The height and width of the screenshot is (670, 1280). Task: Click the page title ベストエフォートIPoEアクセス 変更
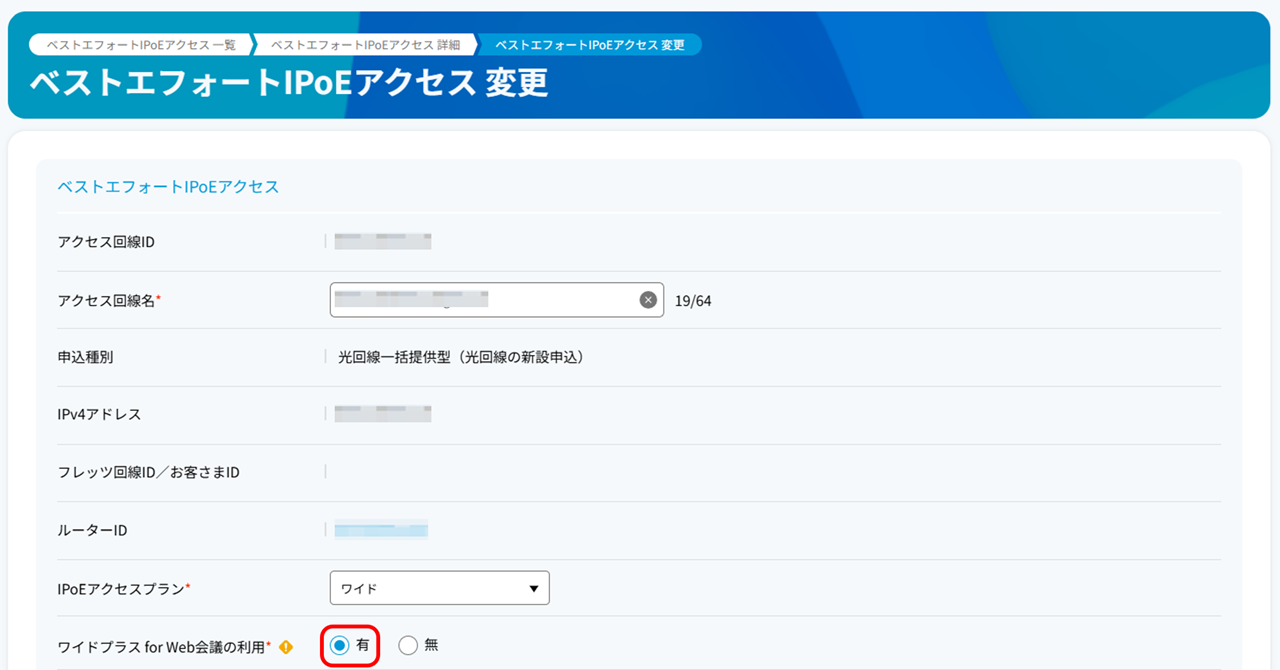289,83
